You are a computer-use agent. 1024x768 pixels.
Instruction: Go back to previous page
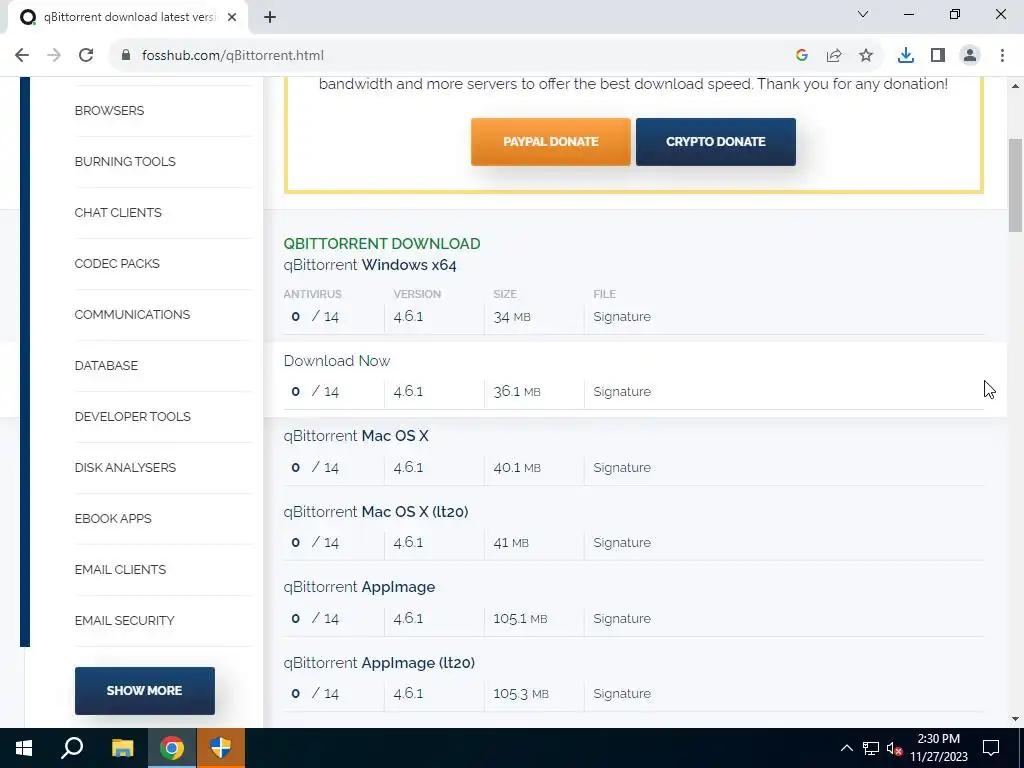[22, 56]
